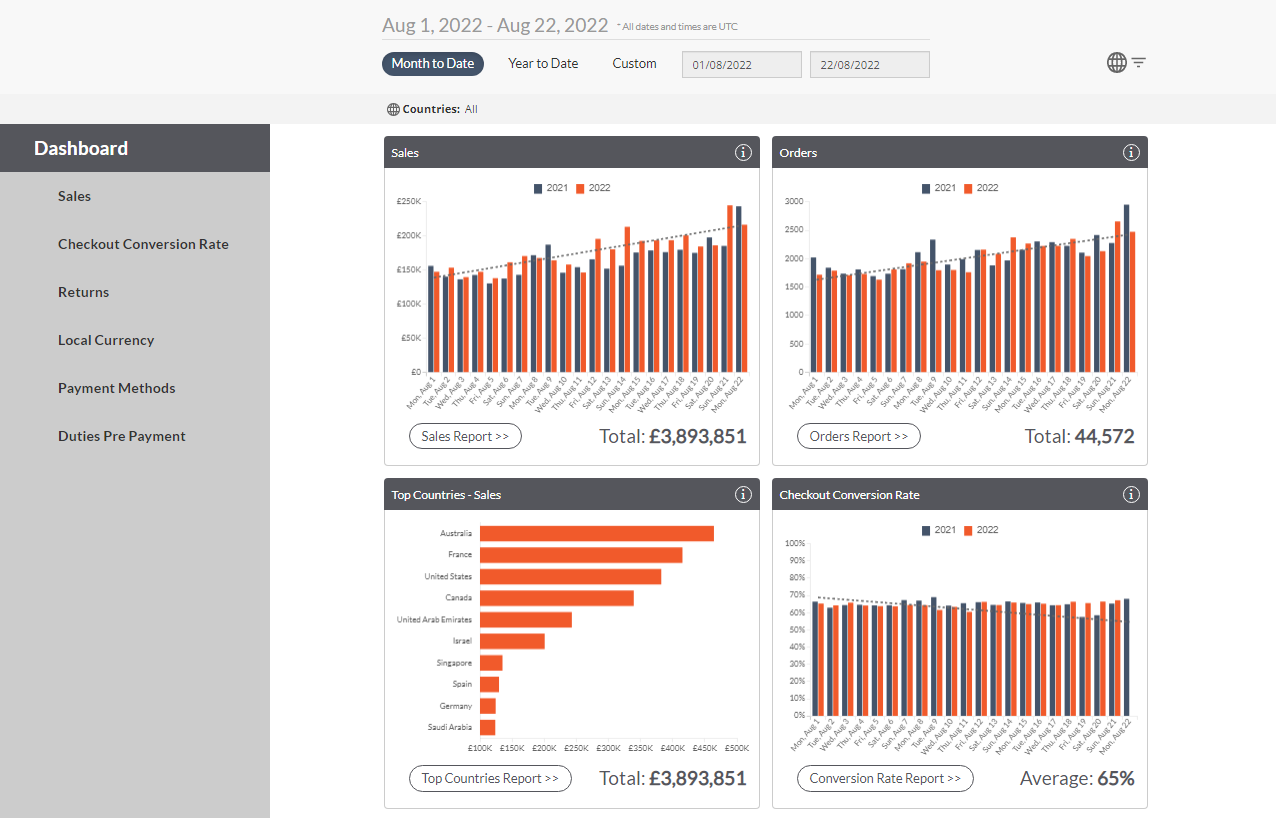This screenshot has width=1276, height=818.
Task: Click the United Arab Emirates sales bar
Action: [x=526, y=619]
